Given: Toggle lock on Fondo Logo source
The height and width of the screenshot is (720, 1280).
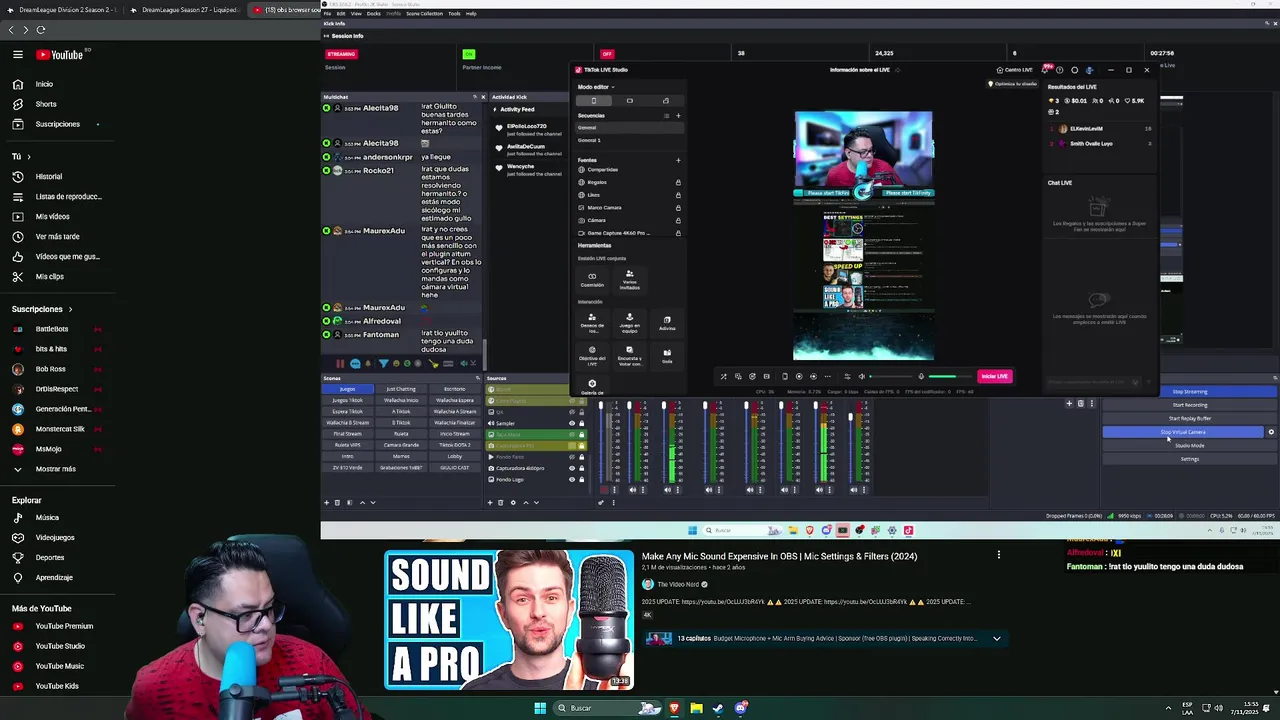Looking at the screenshot, I should (x=581, y=479).
